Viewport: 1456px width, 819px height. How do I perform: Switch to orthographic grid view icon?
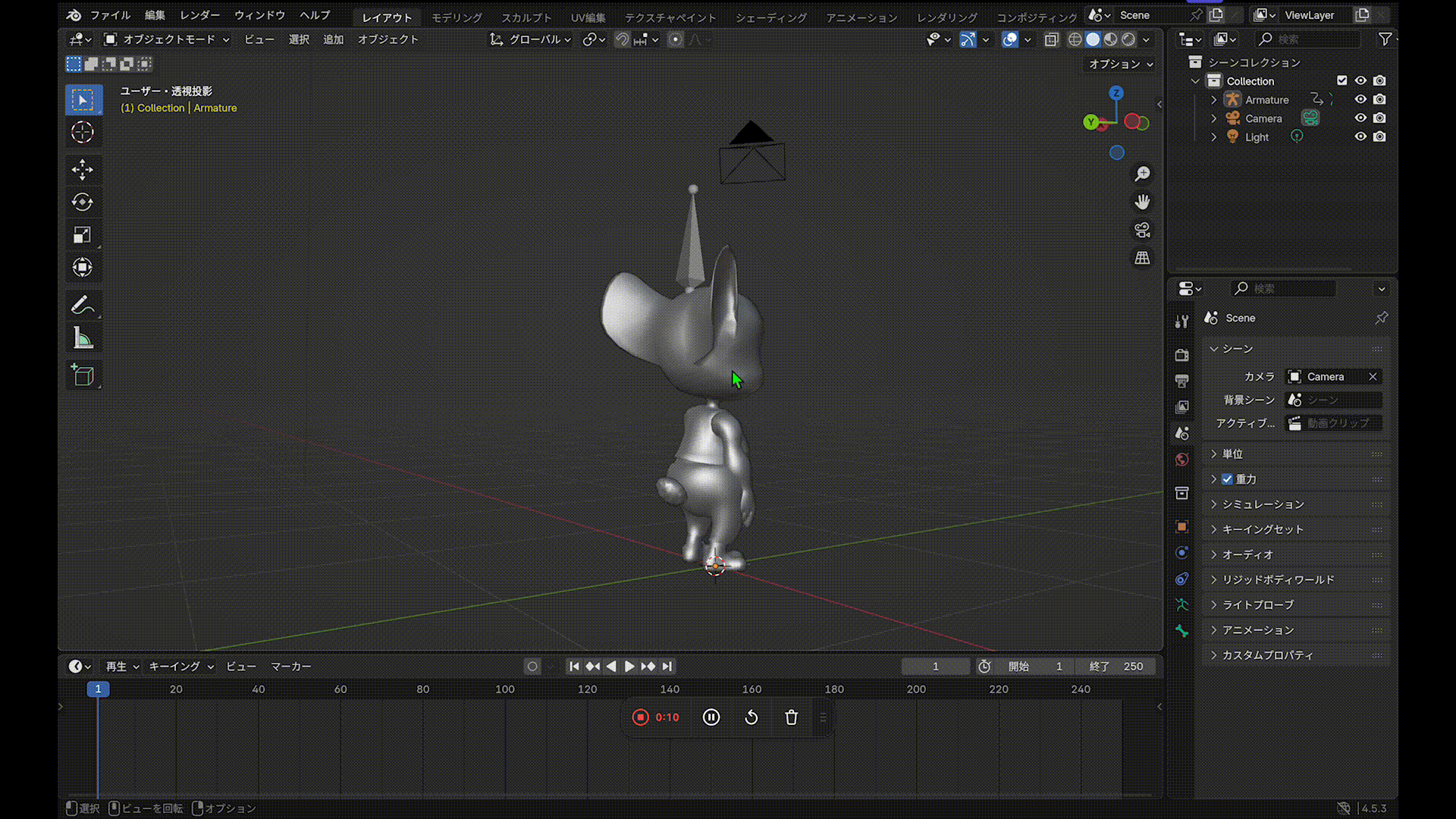1142,258
